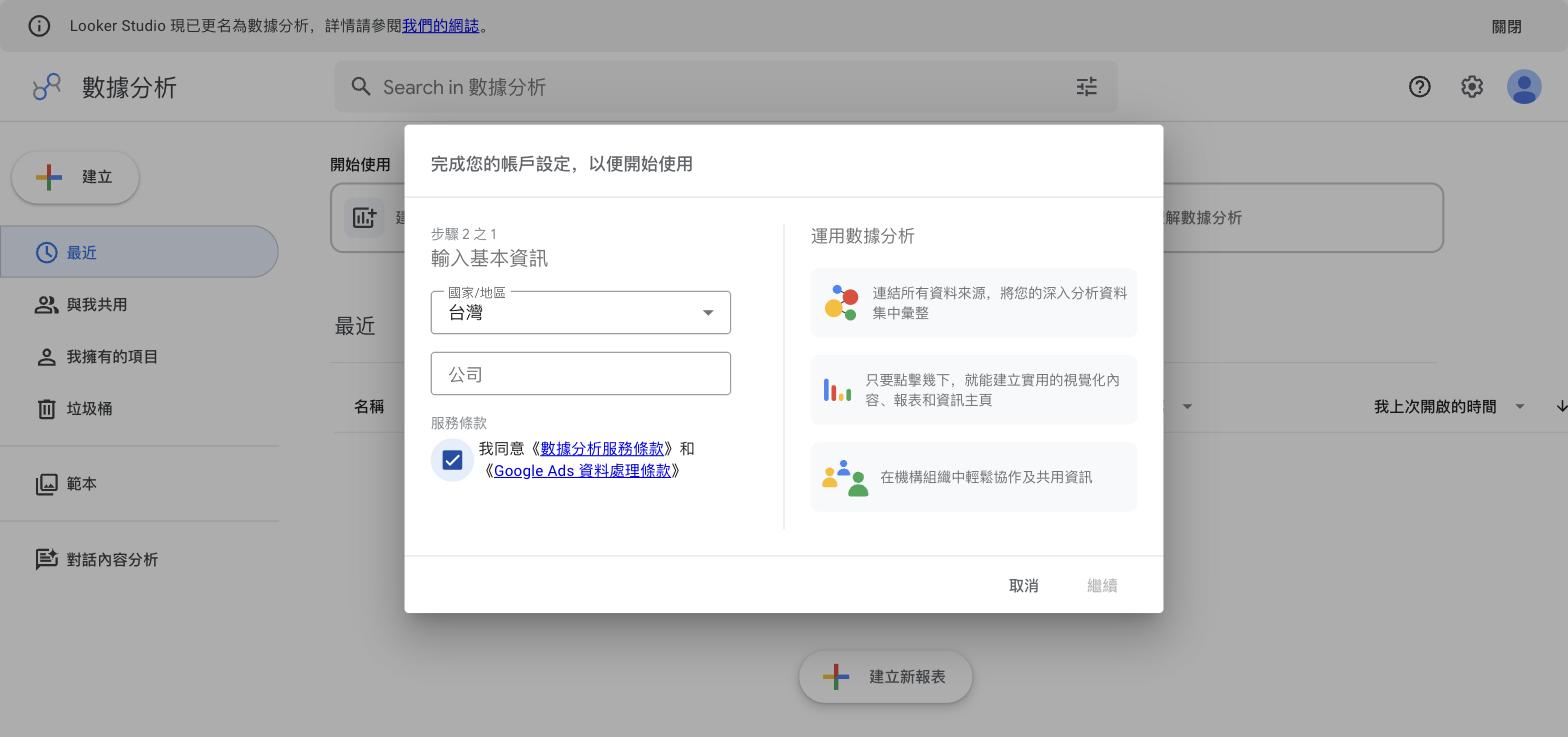The width and height of the screenshot is (1568, 737).
Task: Open the settings gear icon
Action: [x=1472, y=87]
